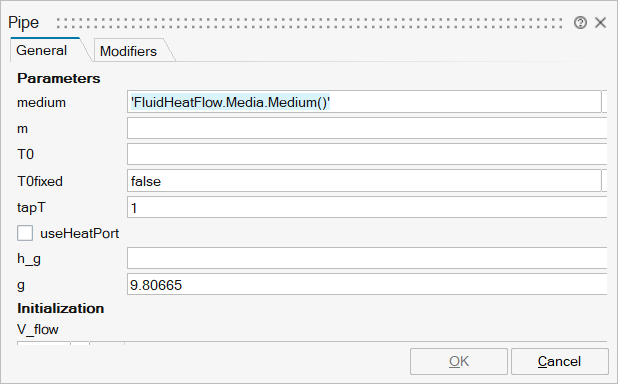Open the T0fixed dropdown button

[605, 181]
